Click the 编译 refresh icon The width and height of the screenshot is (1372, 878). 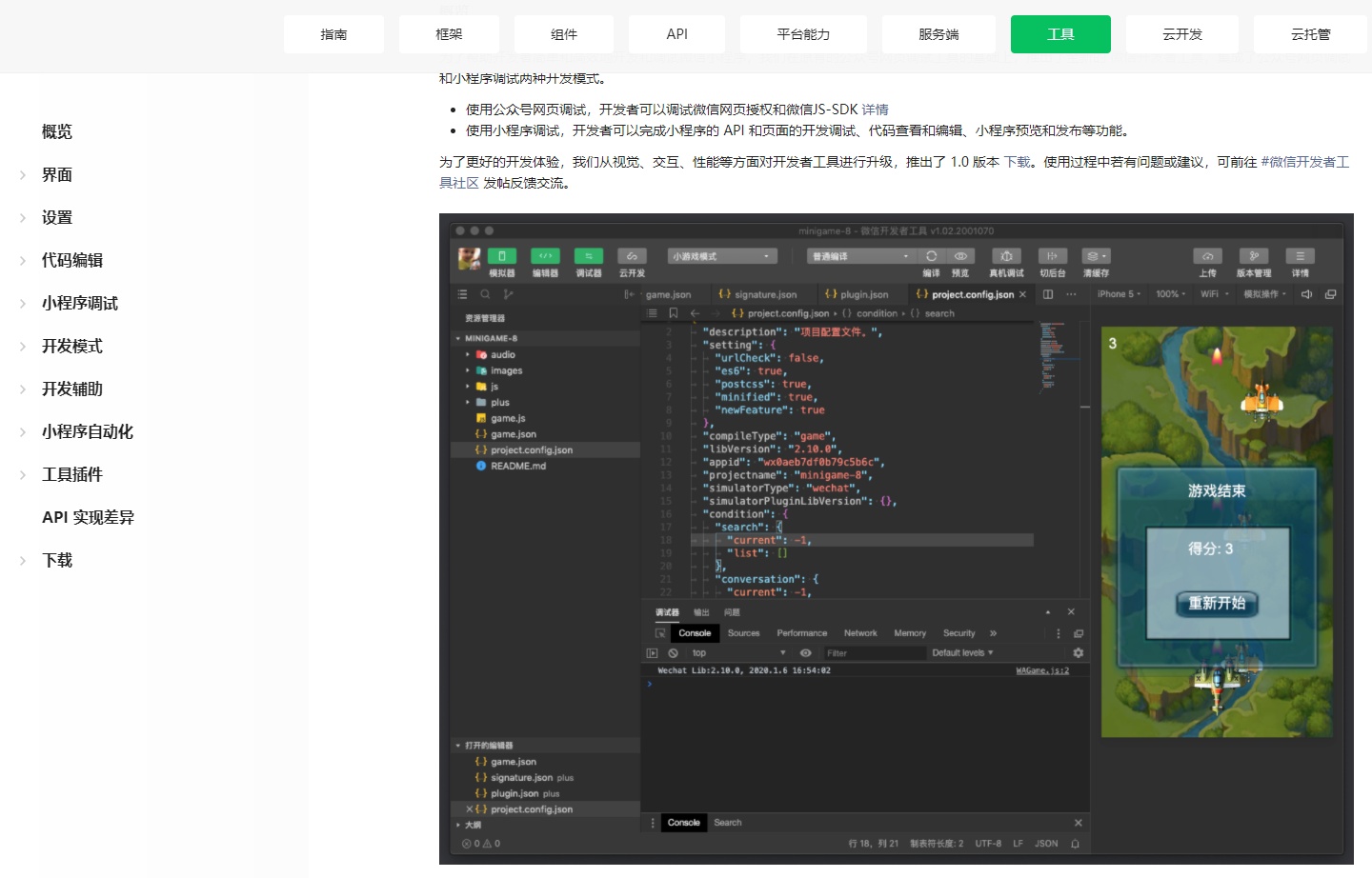click(x=932, y=256)
